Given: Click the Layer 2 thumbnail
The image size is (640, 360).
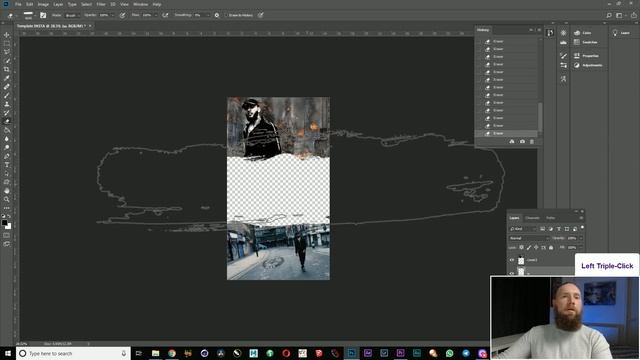Looking at the screenshot, I should [521, 260].
